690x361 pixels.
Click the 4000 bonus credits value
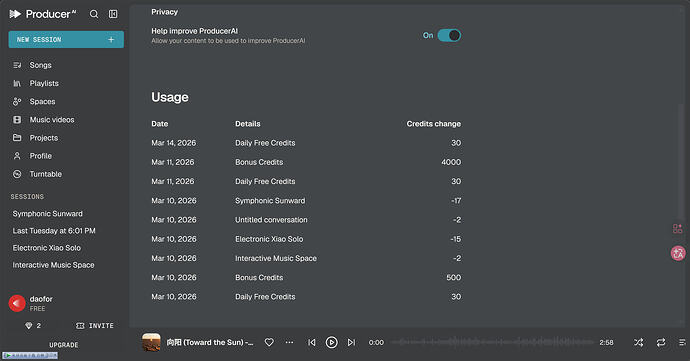click(x=451, y=162)
